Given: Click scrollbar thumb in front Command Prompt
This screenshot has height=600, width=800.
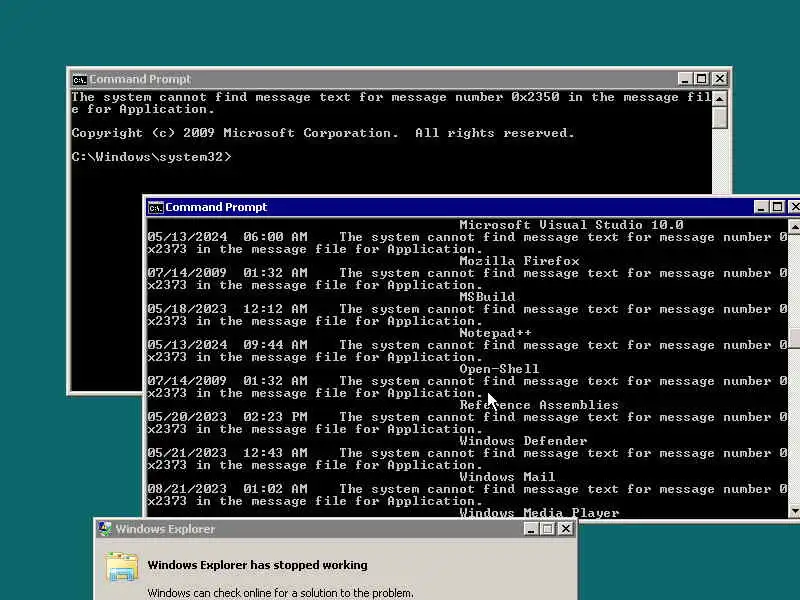Looking at the screenshot, I should point(794,338).
